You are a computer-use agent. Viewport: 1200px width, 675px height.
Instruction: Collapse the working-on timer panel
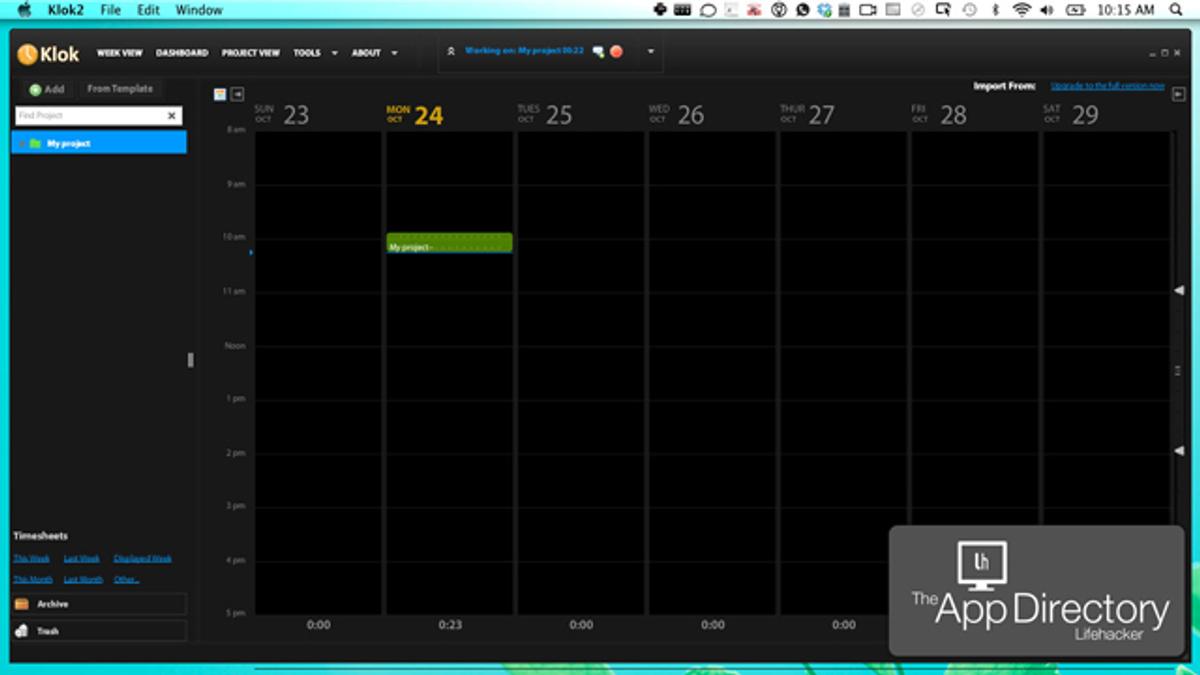coord(451,51)
